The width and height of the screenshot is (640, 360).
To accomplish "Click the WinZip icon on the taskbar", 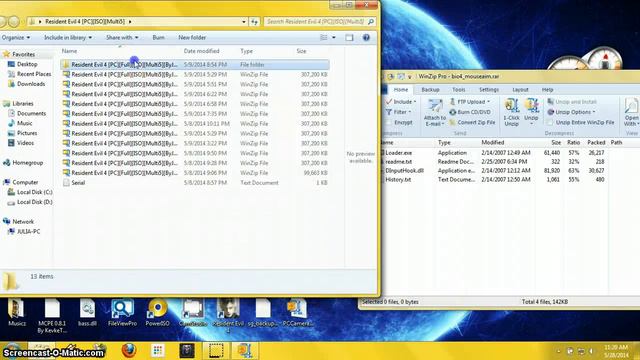I will (245, 350).
